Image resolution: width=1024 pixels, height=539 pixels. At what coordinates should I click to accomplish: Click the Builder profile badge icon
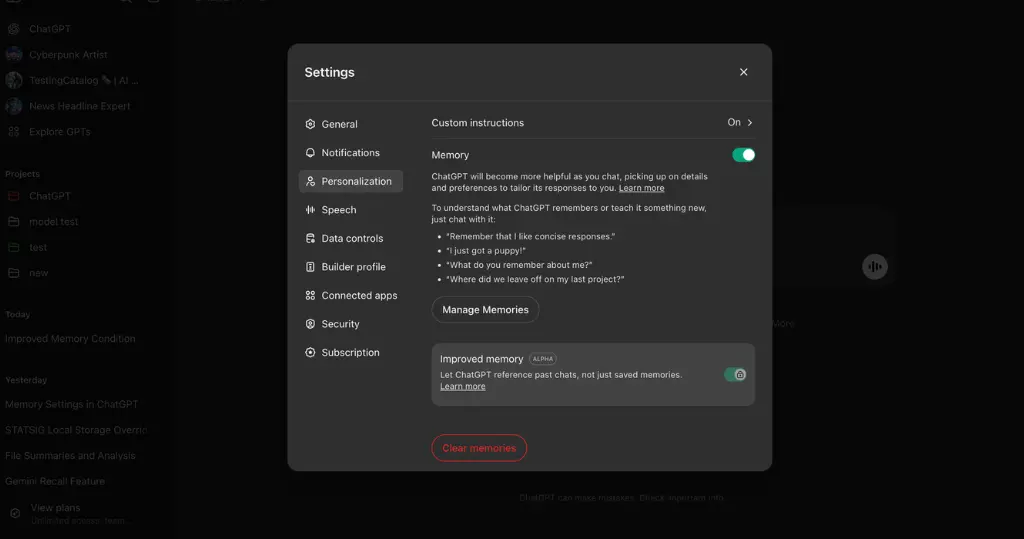click(x=310, y=267)
